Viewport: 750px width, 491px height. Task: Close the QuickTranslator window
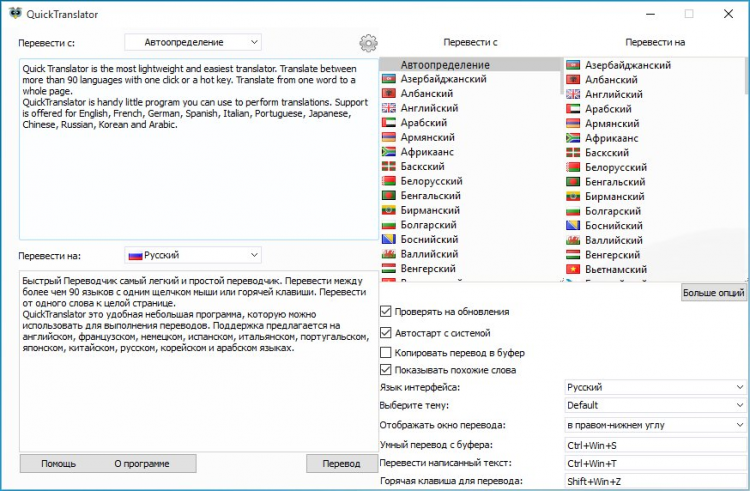click(x=728, y=14)
